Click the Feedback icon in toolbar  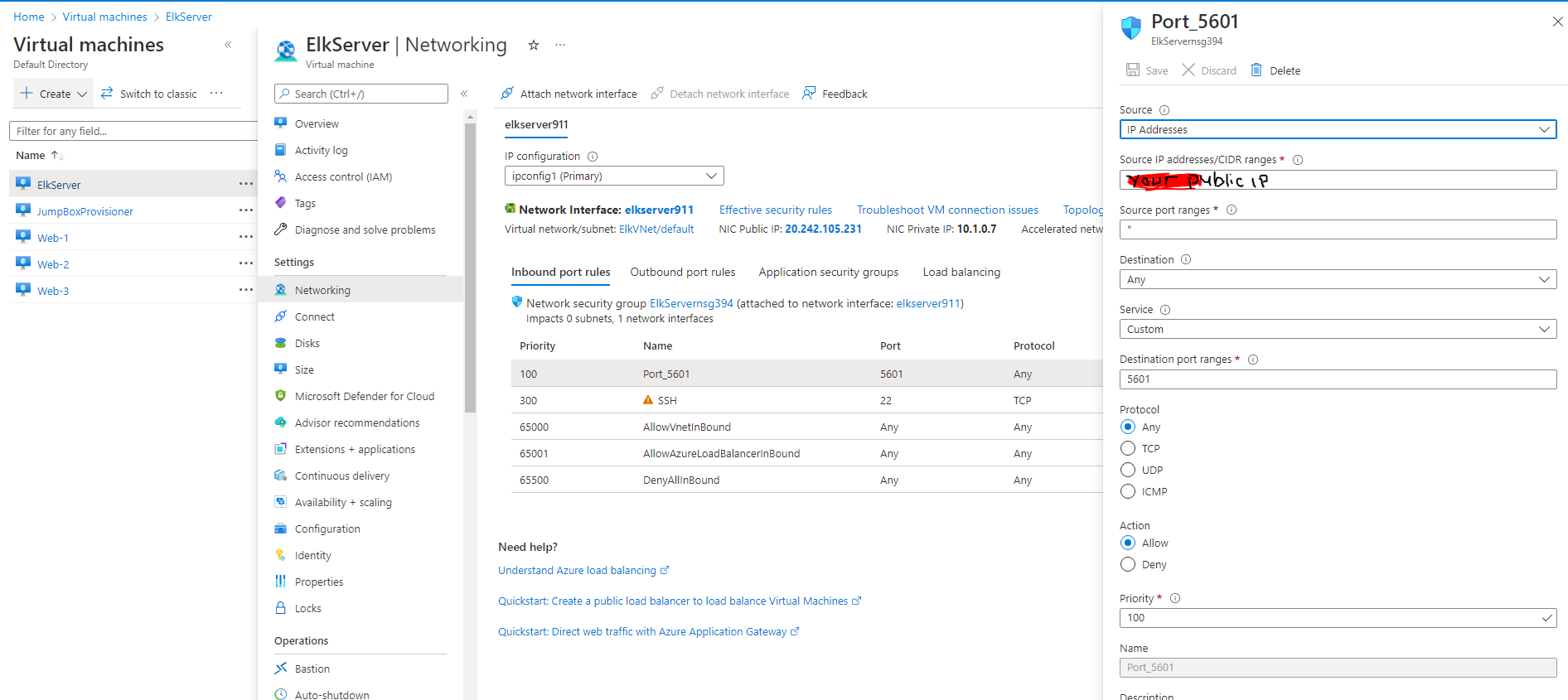[x=809, y=94]
